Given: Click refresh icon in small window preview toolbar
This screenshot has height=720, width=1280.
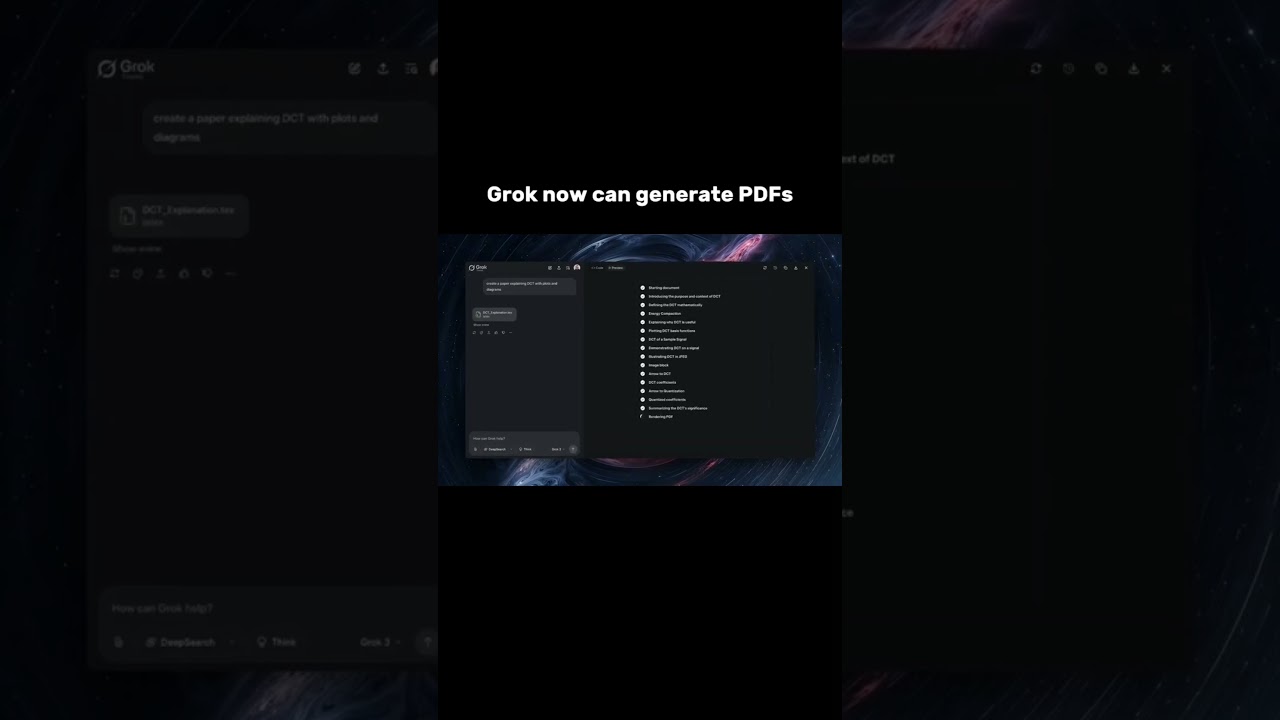Looking at the screenshot, I should coord(765,268).
